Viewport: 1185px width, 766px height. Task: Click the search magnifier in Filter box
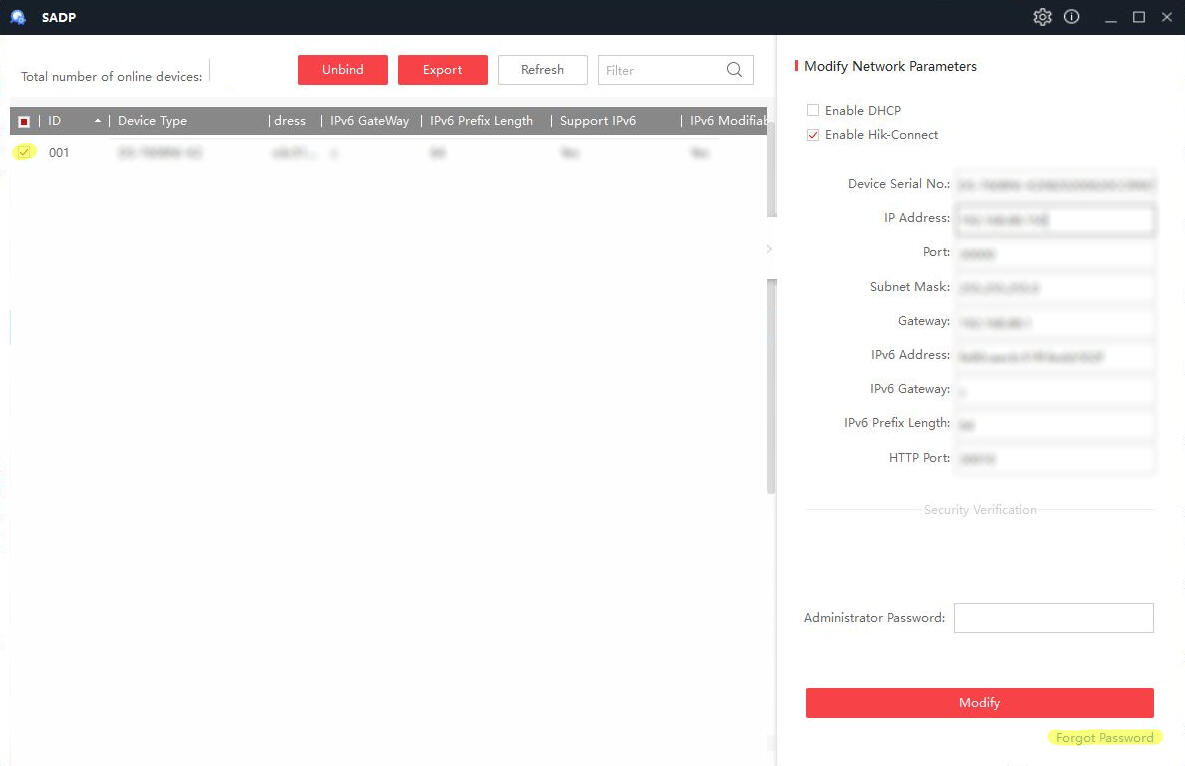click(734, 70)
